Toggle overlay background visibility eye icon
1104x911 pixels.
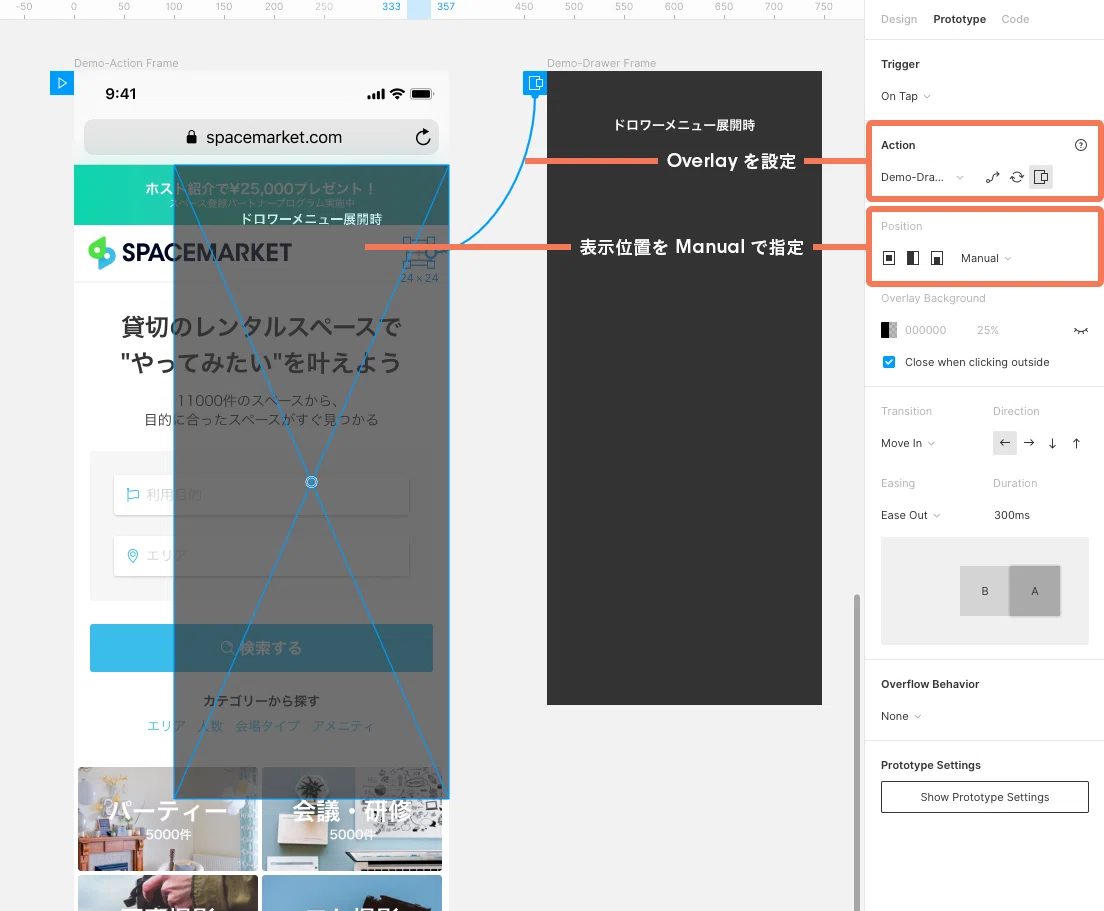pyautogui.click(x=1080, y=330)
